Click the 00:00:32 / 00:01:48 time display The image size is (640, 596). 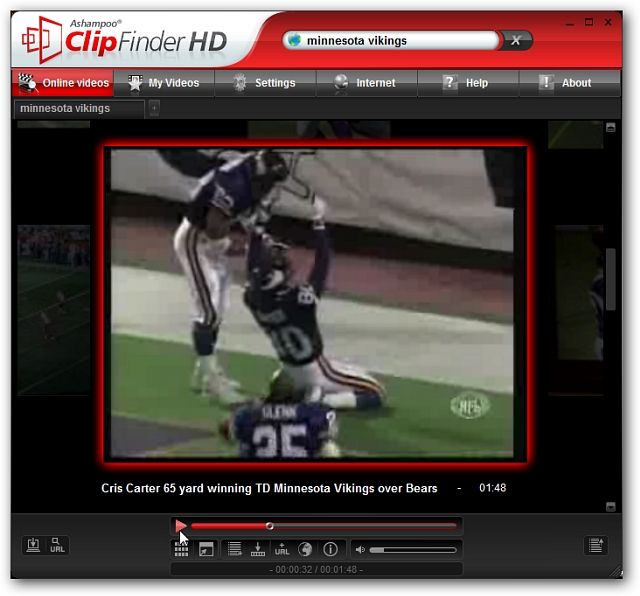click(316, 569)
